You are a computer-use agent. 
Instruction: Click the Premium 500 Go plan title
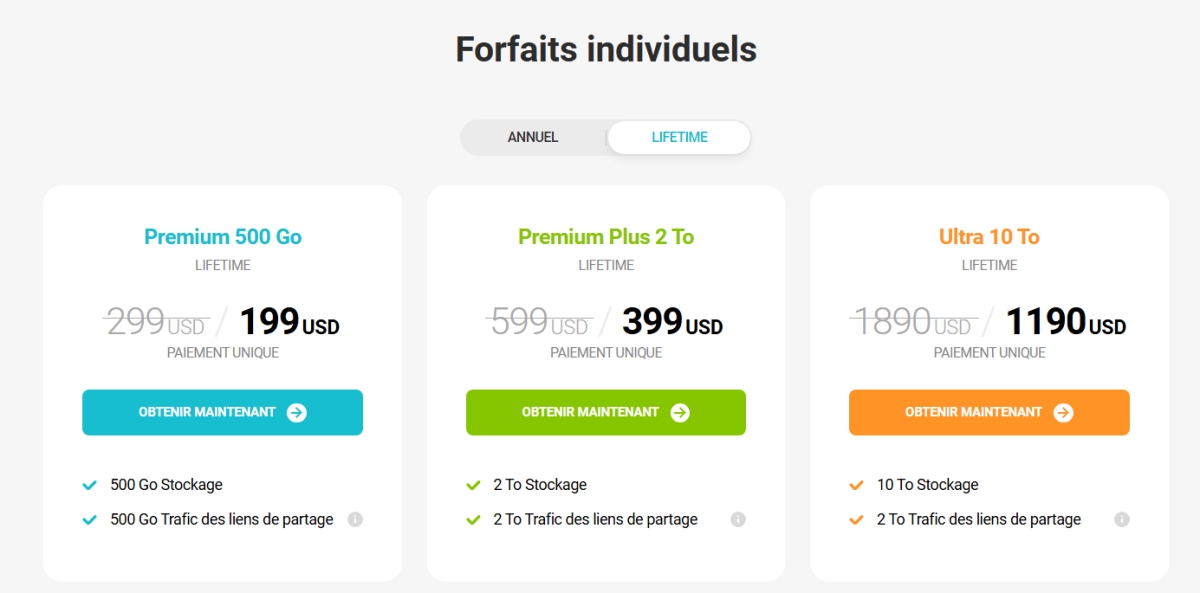click(223, 237)
